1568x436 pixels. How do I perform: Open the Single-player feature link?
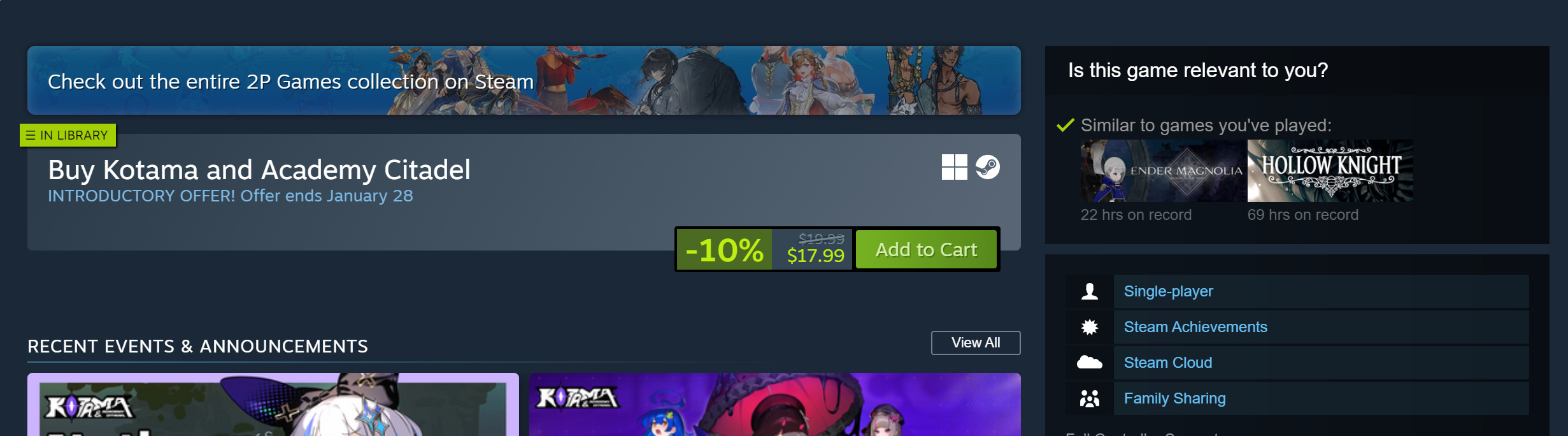coord(1168,291)
